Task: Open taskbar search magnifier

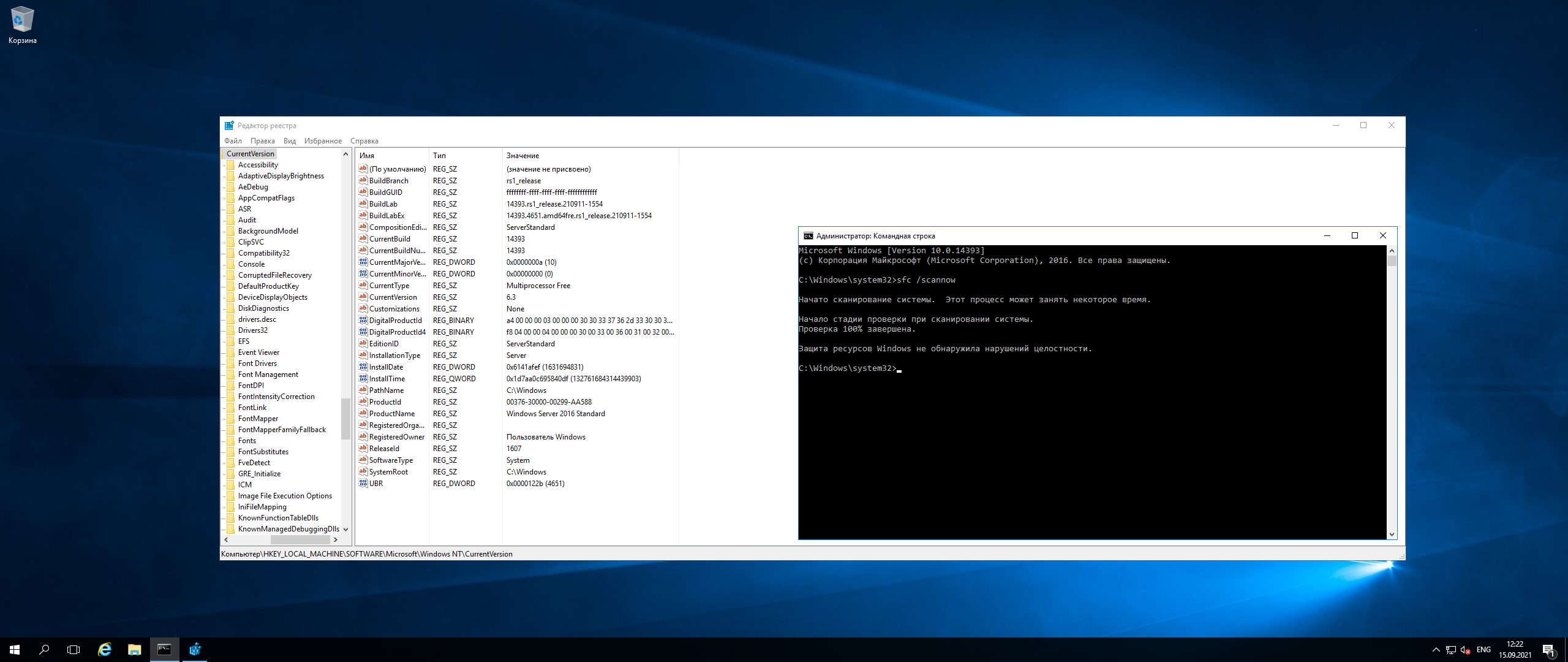Action: (x=44, y=650)
